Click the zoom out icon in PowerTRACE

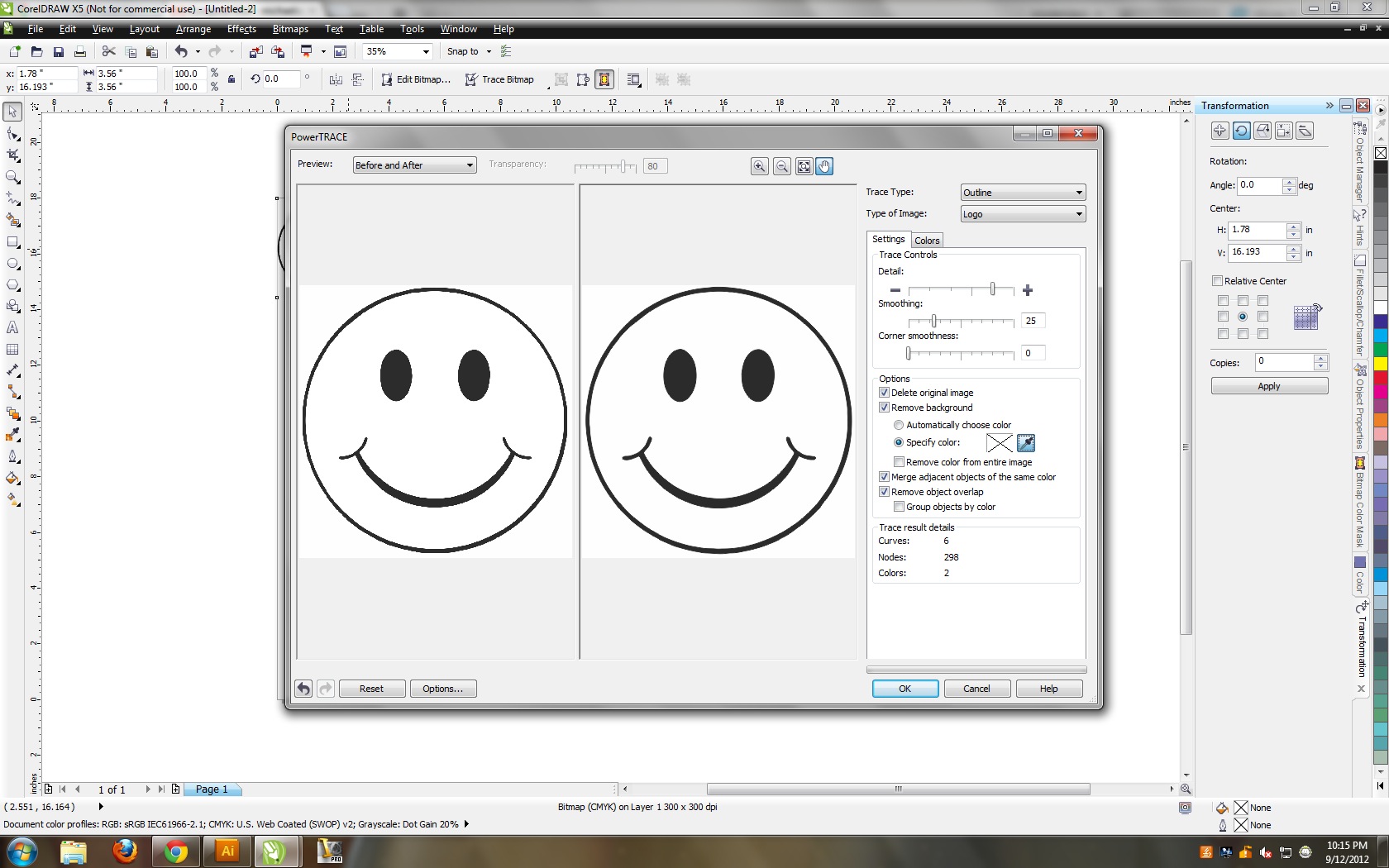point(781,166)
